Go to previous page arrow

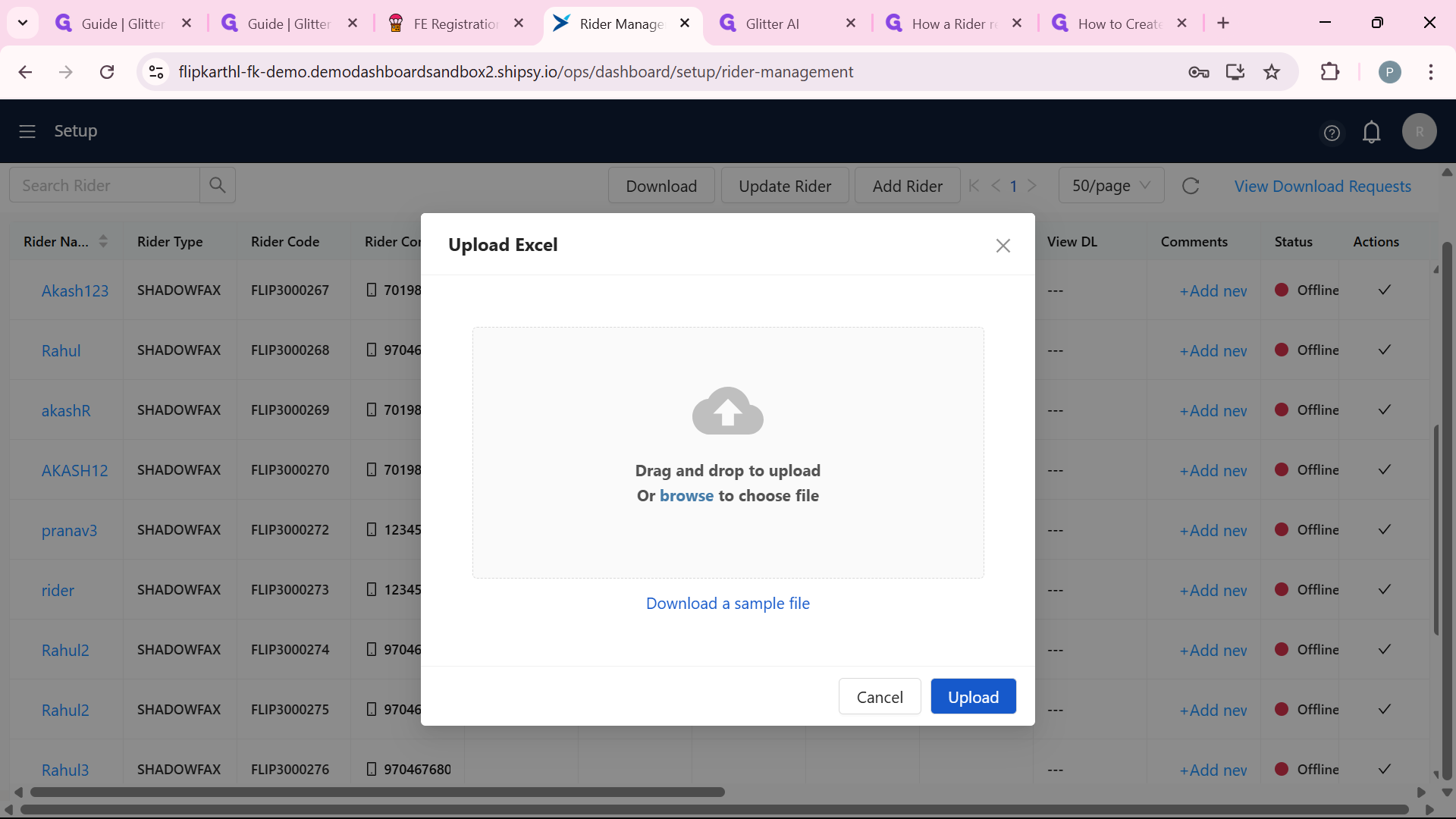coord(996,186)
